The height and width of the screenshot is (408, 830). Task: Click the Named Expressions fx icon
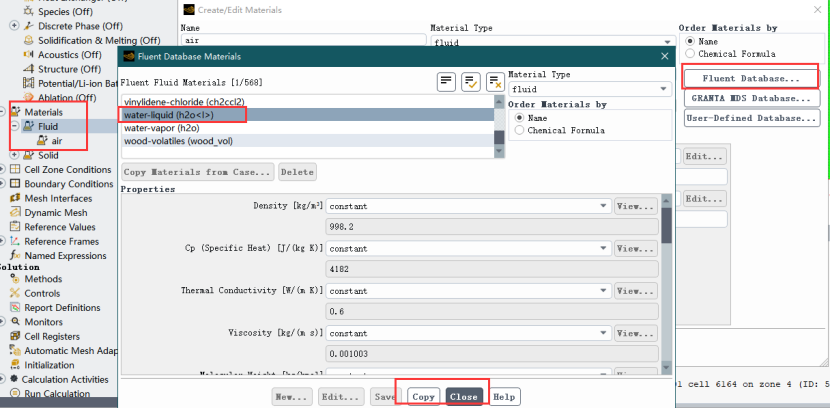[15, 256]
